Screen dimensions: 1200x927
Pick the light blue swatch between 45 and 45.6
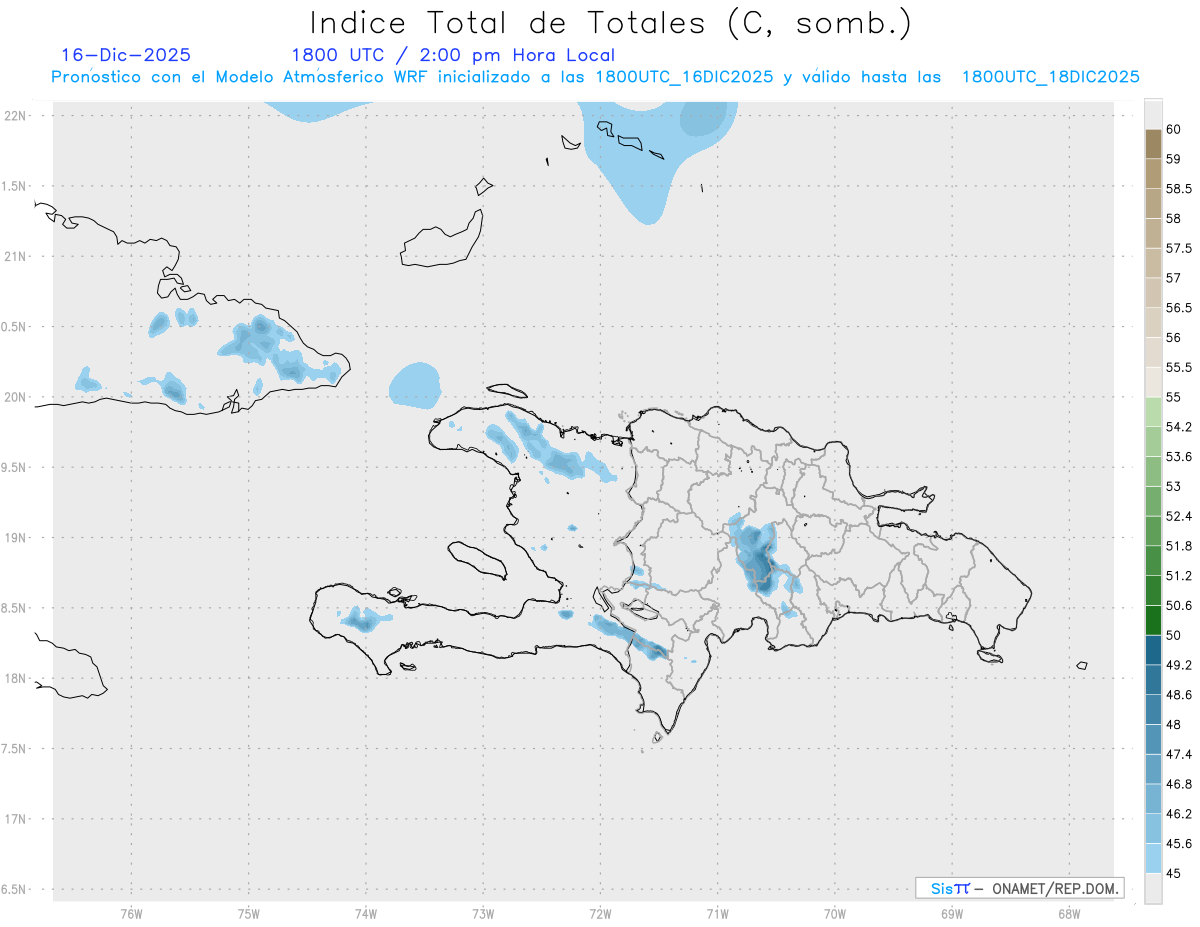point(1153,858)
